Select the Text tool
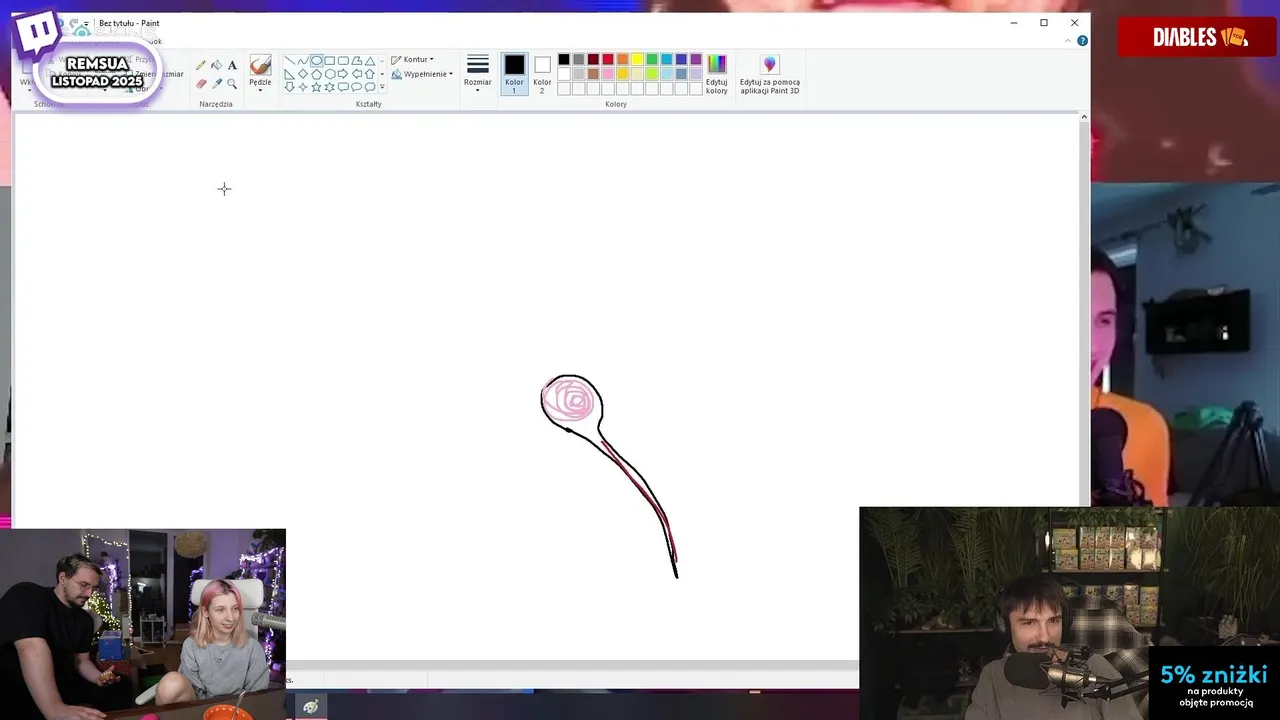Viewport: 1280px width, 720px height. click(x=232, y=65)
